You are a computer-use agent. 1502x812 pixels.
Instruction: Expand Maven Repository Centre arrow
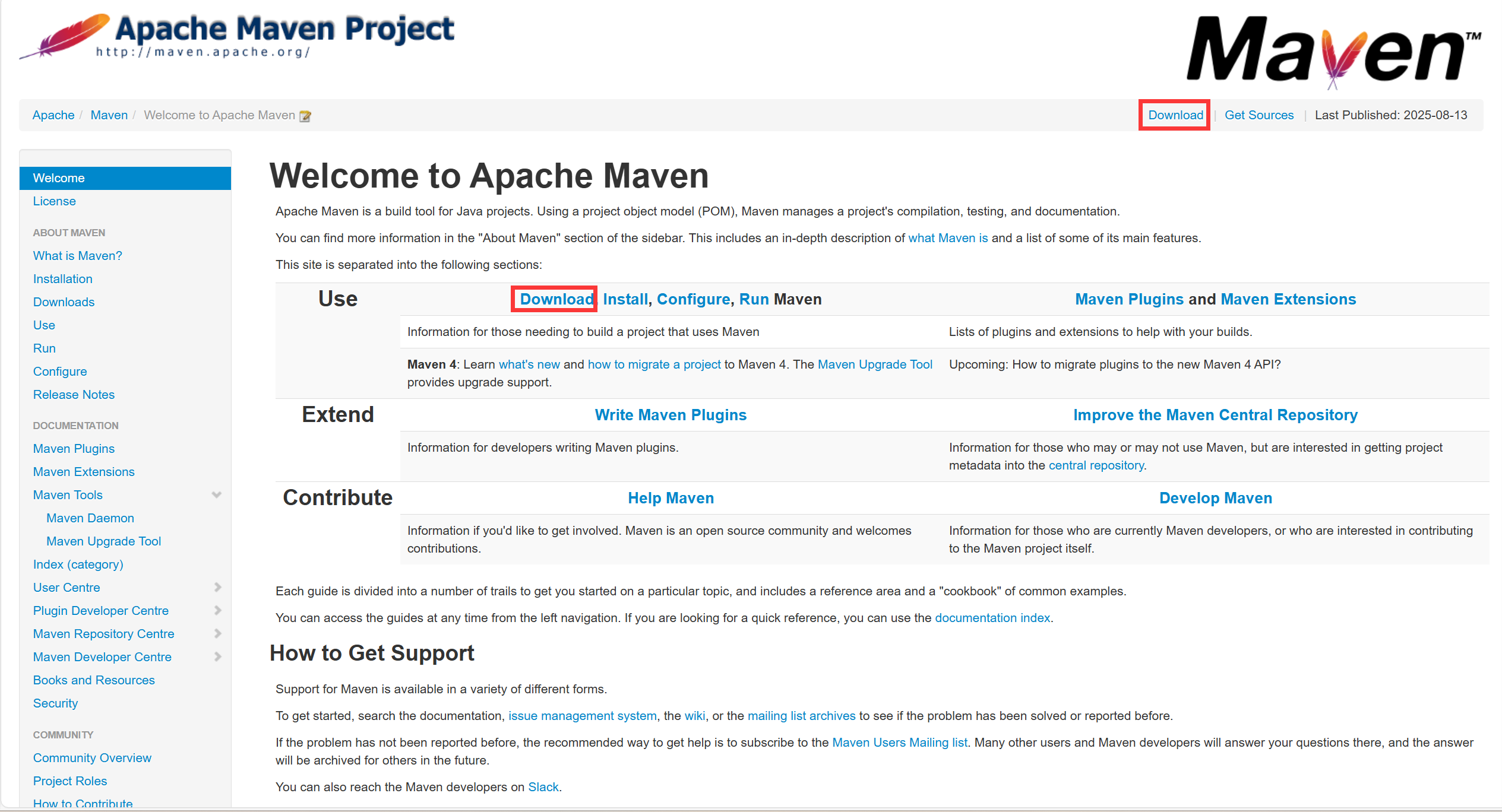[217, 633]
